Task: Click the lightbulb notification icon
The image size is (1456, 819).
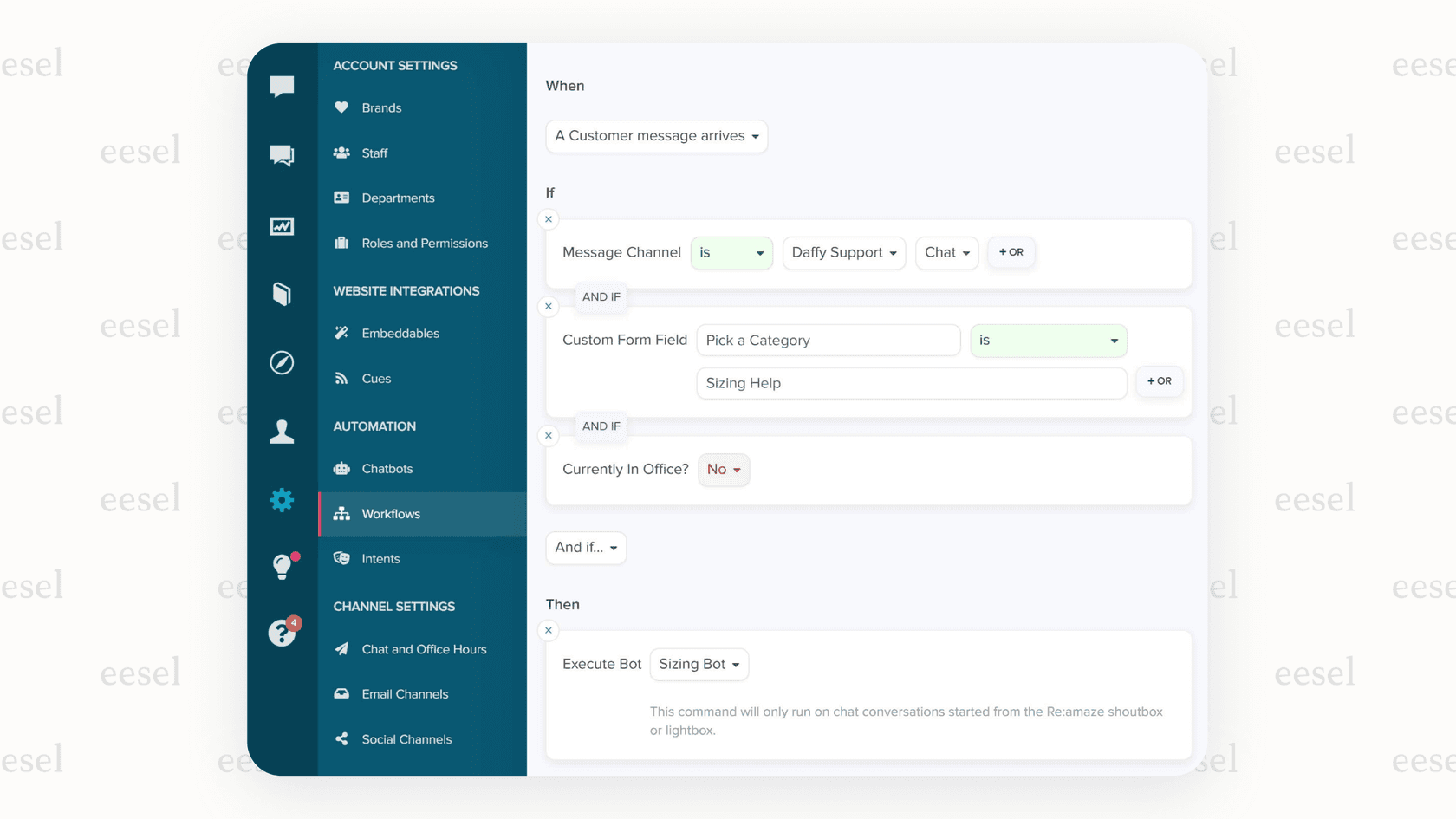Action: tap(282, 567)
